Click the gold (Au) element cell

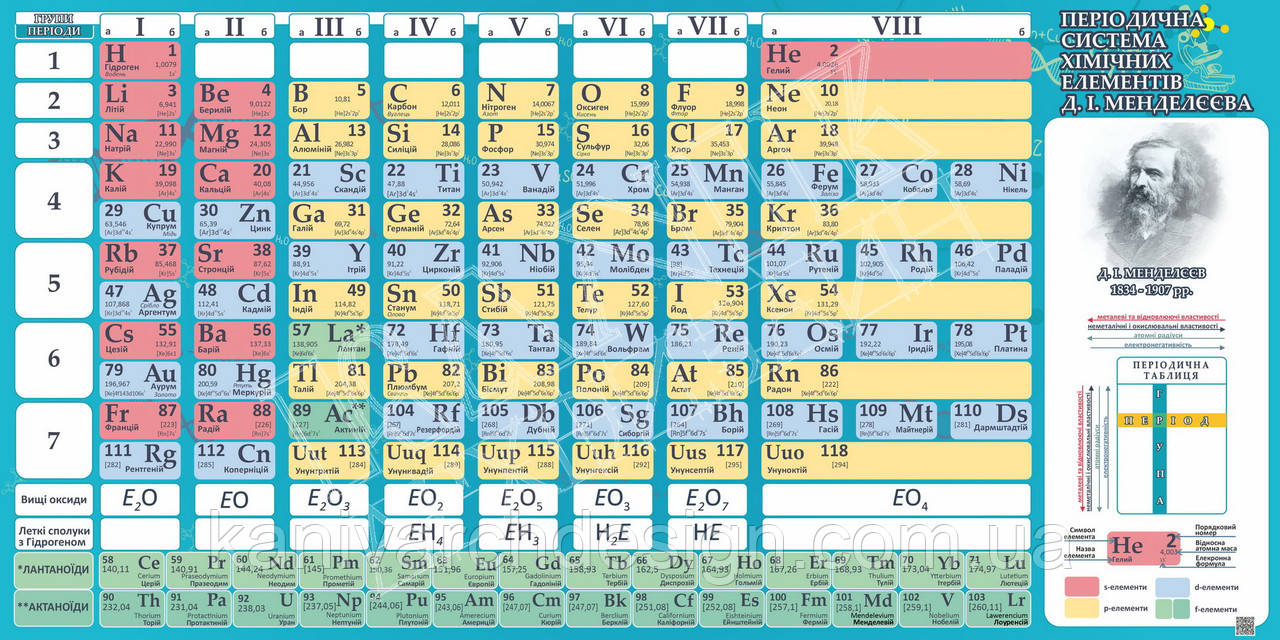[x=140, y=380]
